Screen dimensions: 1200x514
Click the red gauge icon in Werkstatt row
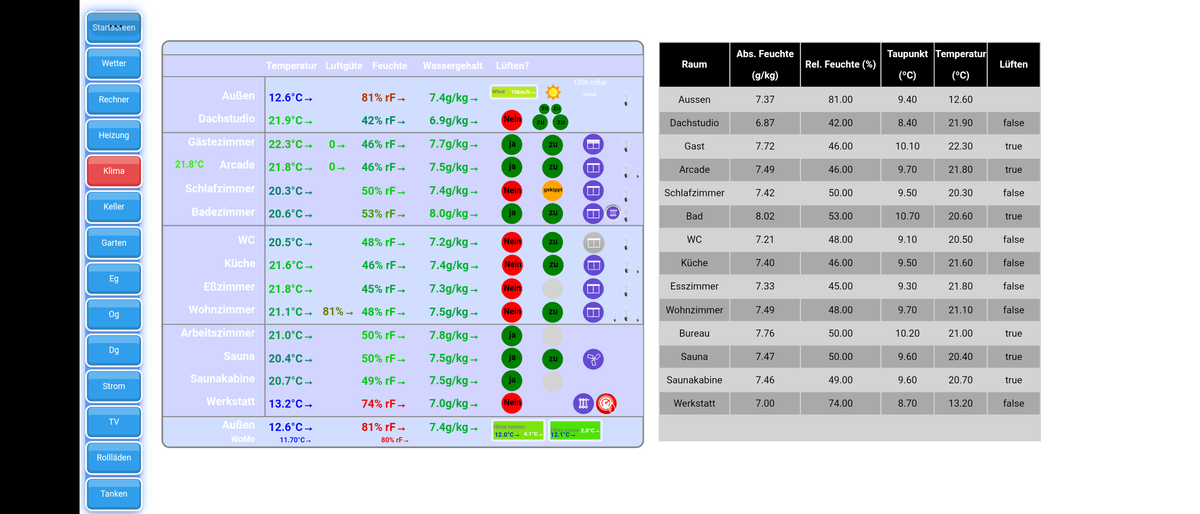606,403
